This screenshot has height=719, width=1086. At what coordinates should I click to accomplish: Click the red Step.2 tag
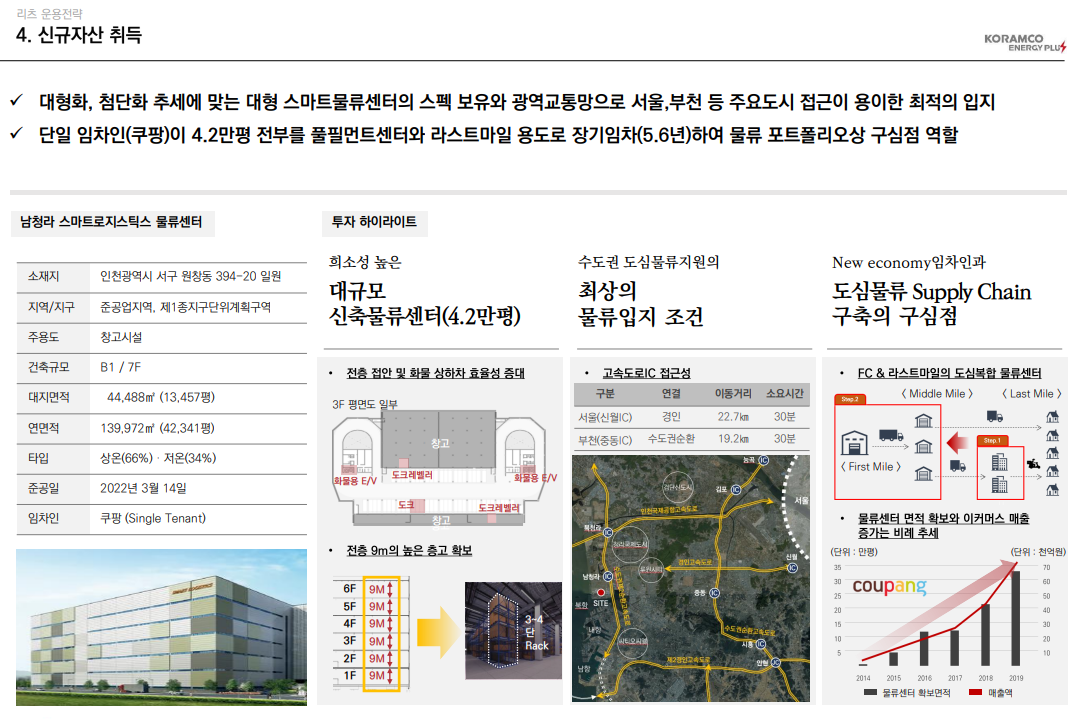849,399
